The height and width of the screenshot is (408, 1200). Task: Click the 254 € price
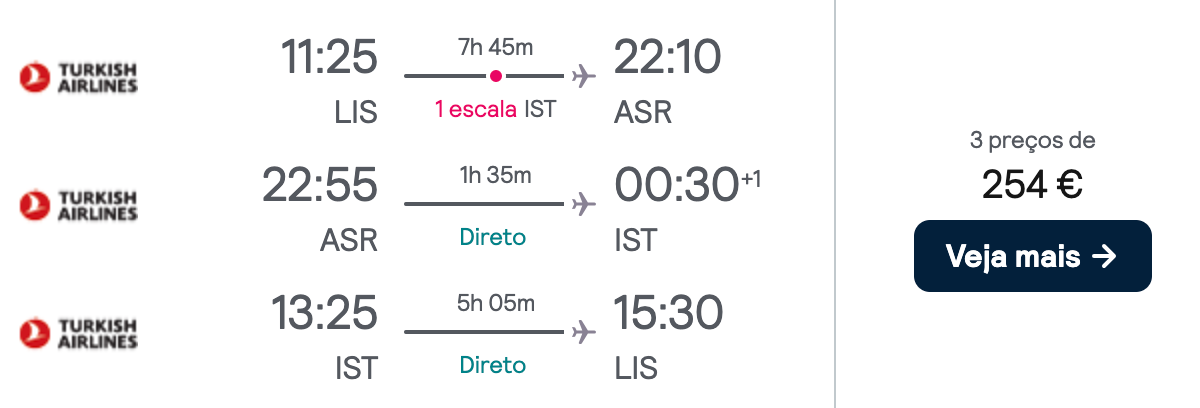1033,184
